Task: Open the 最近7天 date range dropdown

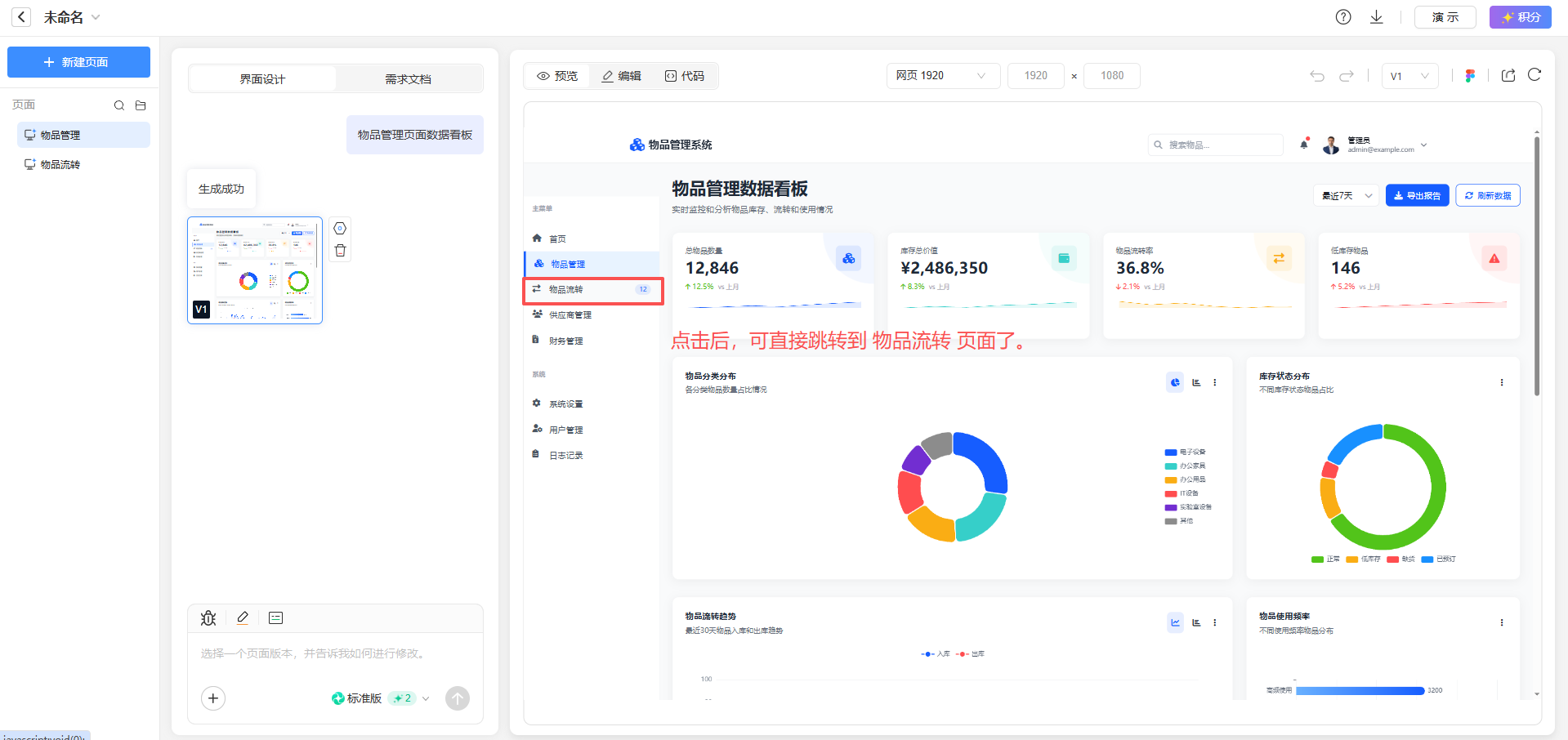Action: (1346, 196)
